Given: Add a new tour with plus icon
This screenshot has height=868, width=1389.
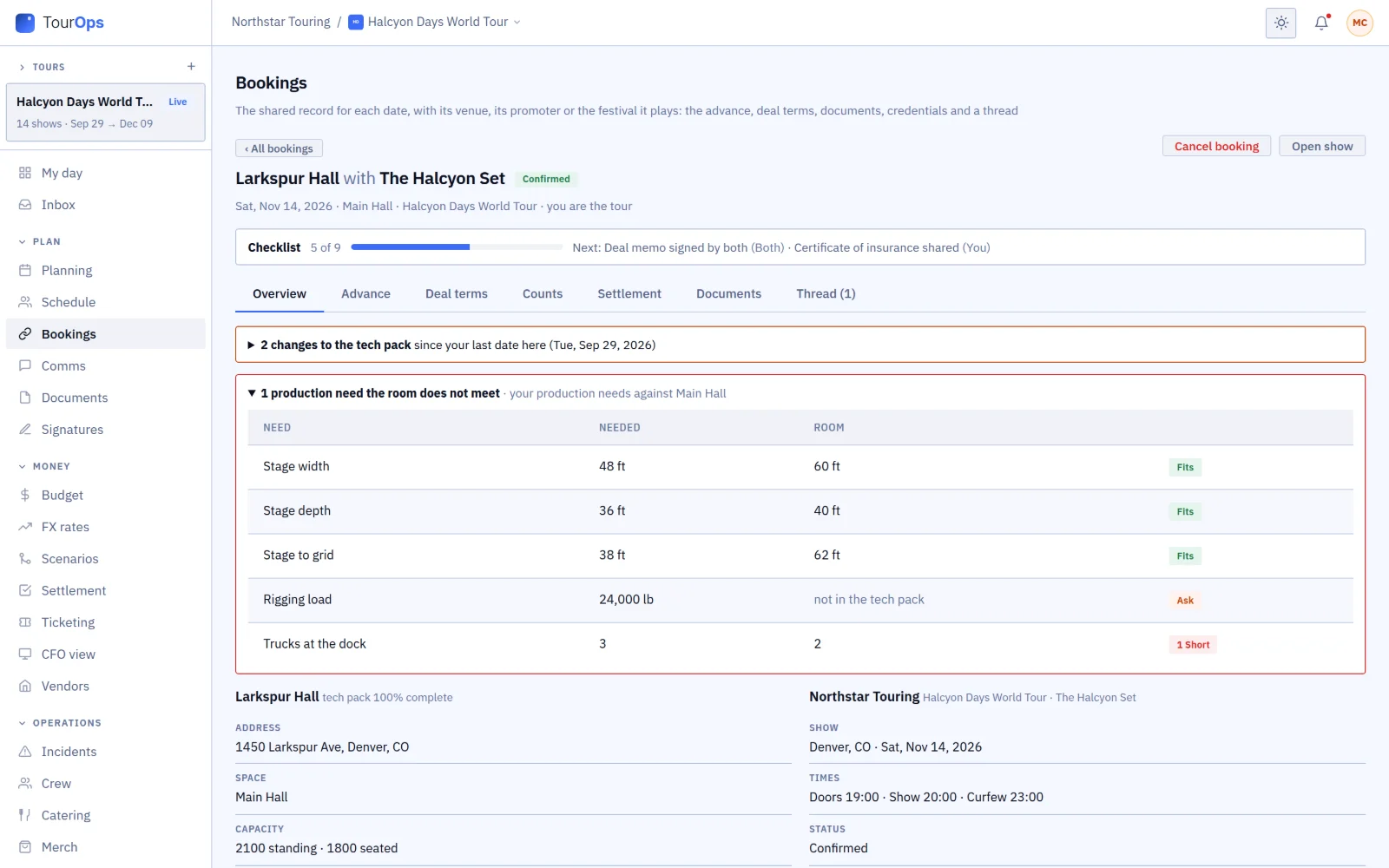Looking at the screenshot, I should tap(191, 67).
